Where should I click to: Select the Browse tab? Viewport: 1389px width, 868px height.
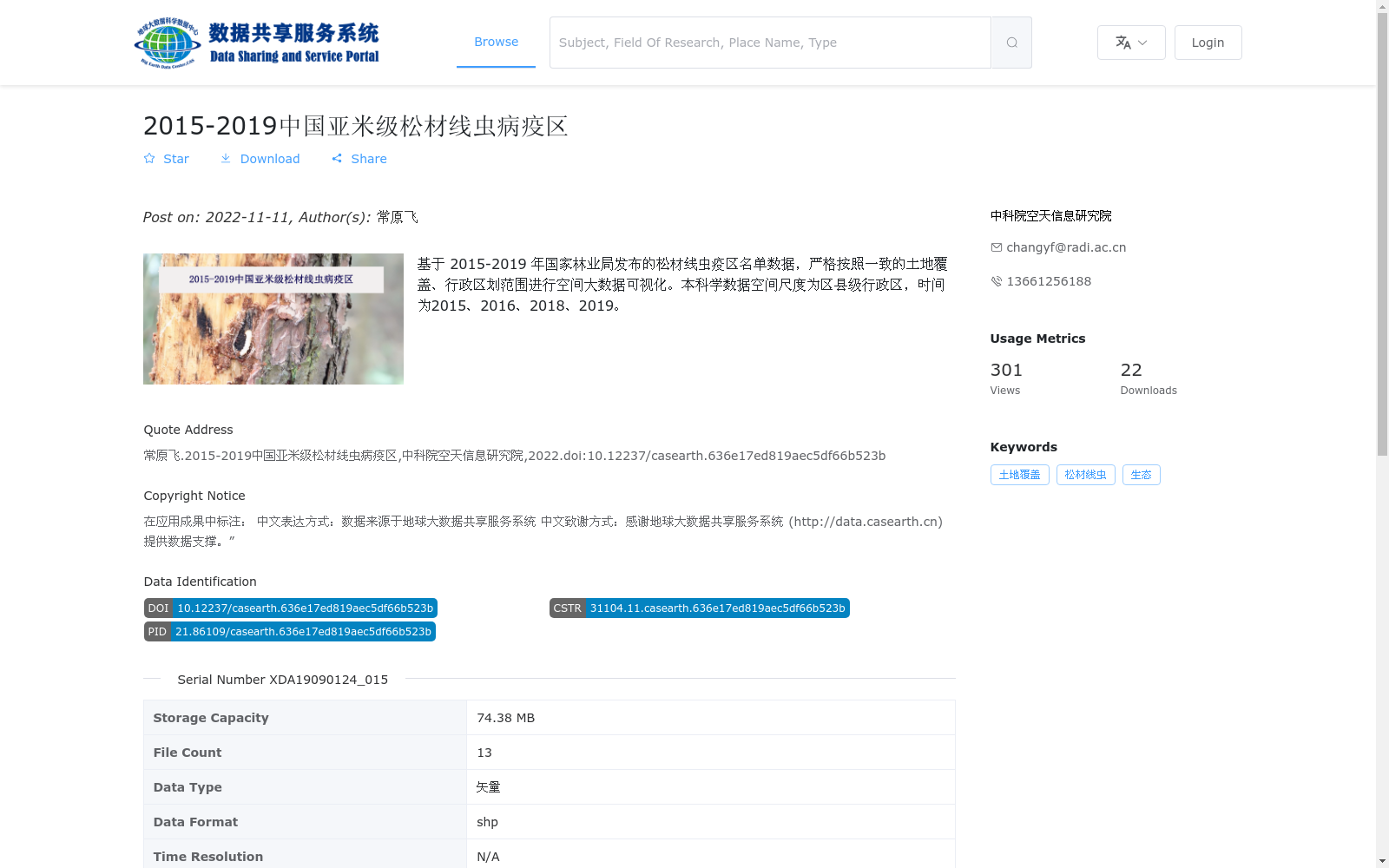(x=496, y=42)
